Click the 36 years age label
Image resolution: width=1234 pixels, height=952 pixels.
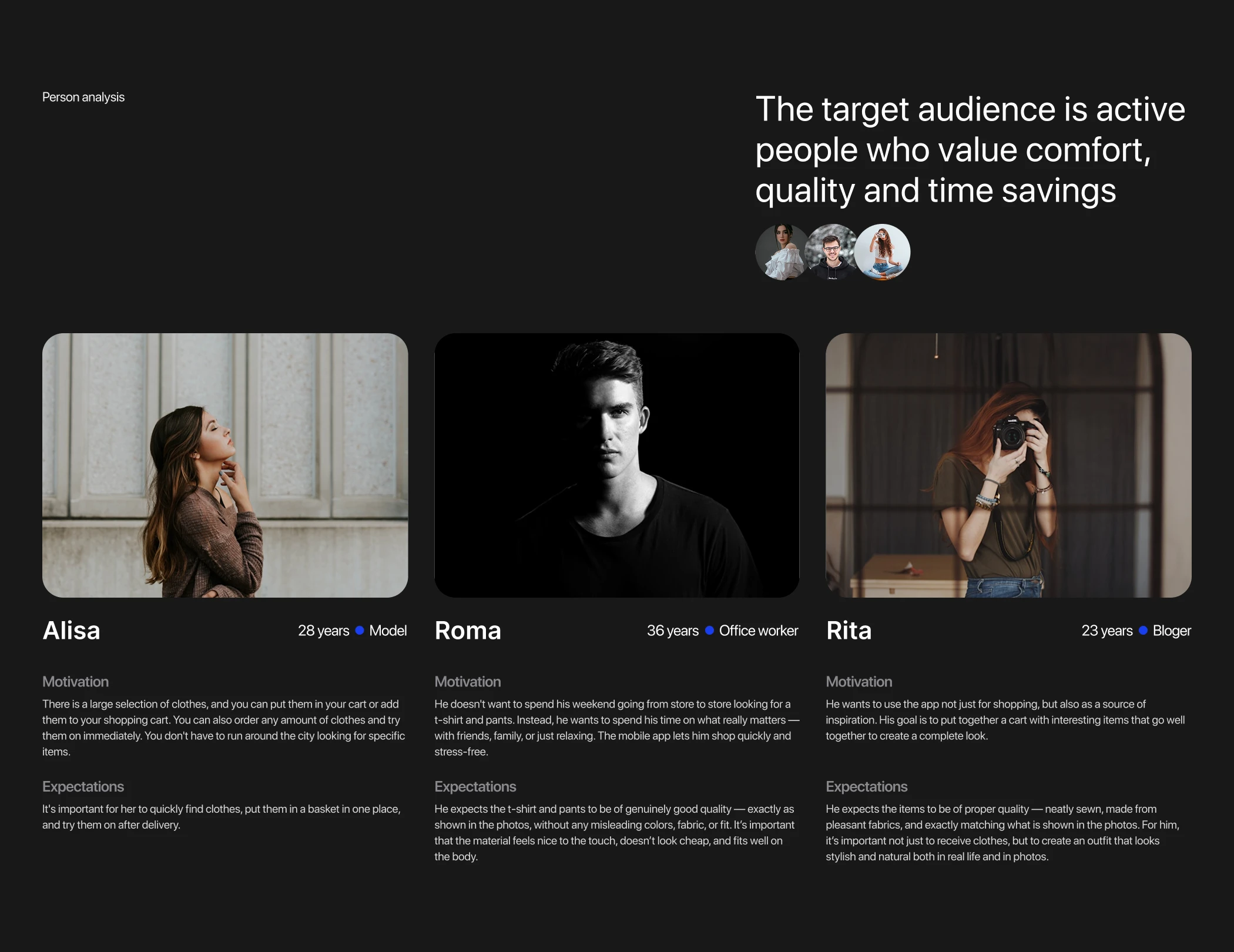tap(672, 631)
